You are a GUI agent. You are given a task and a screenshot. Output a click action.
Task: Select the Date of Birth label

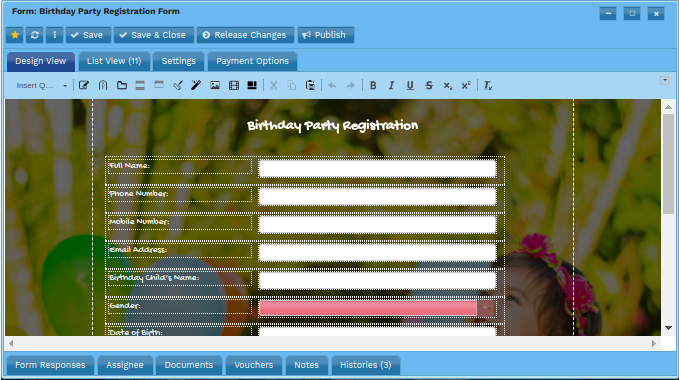[x=136, y=332]
